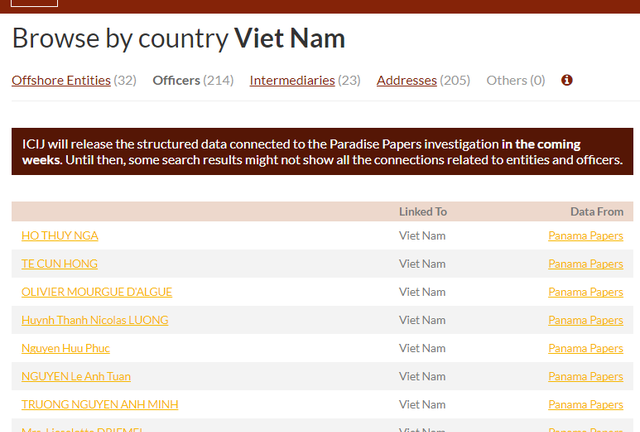This screenshot has width=640, height=432.
Task: Switch to the Officers tab
Action: [x=176, y=80]
